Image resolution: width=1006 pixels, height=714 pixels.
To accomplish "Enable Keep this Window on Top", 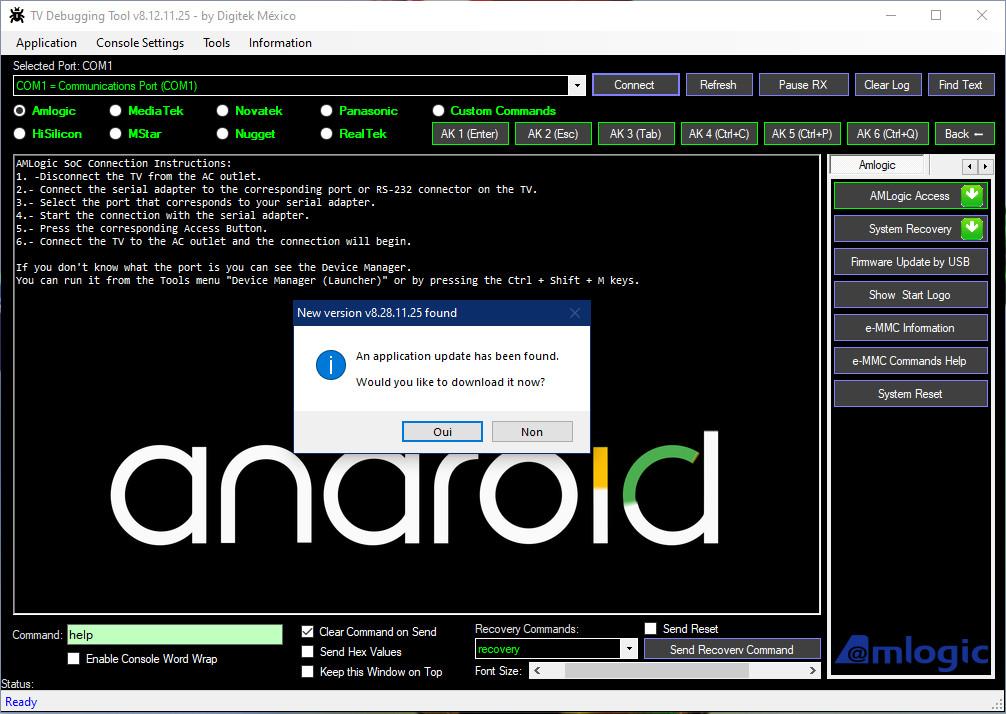I will click(307, 671).
